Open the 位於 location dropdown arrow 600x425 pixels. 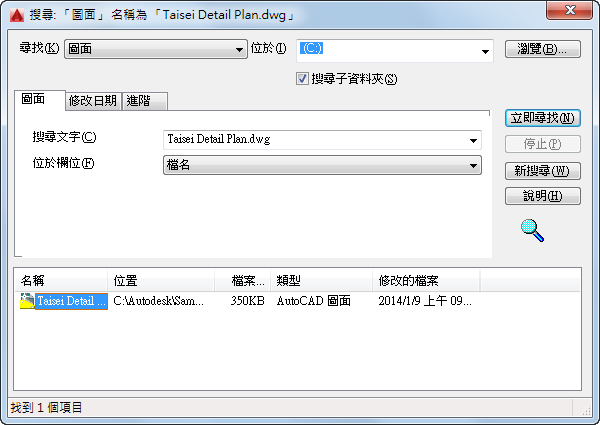click(x=485, y=51)
